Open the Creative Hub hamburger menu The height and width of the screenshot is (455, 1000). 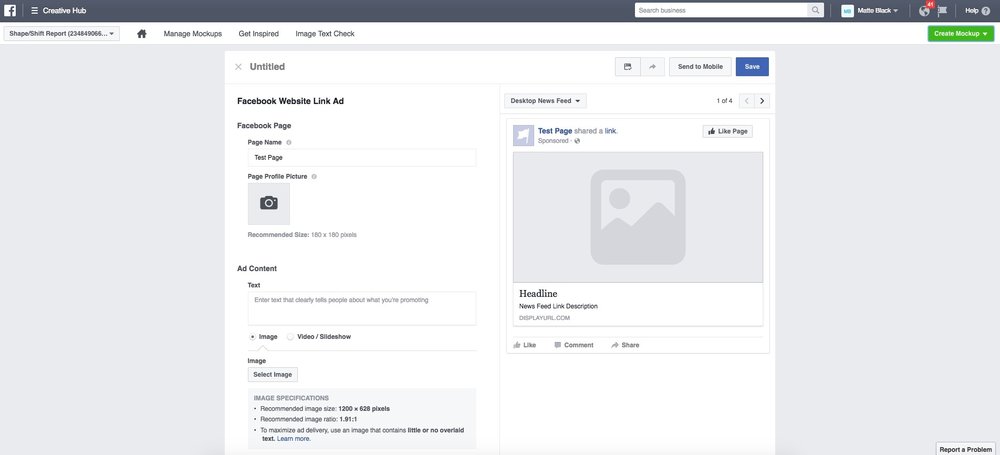(x=34, y=11)
